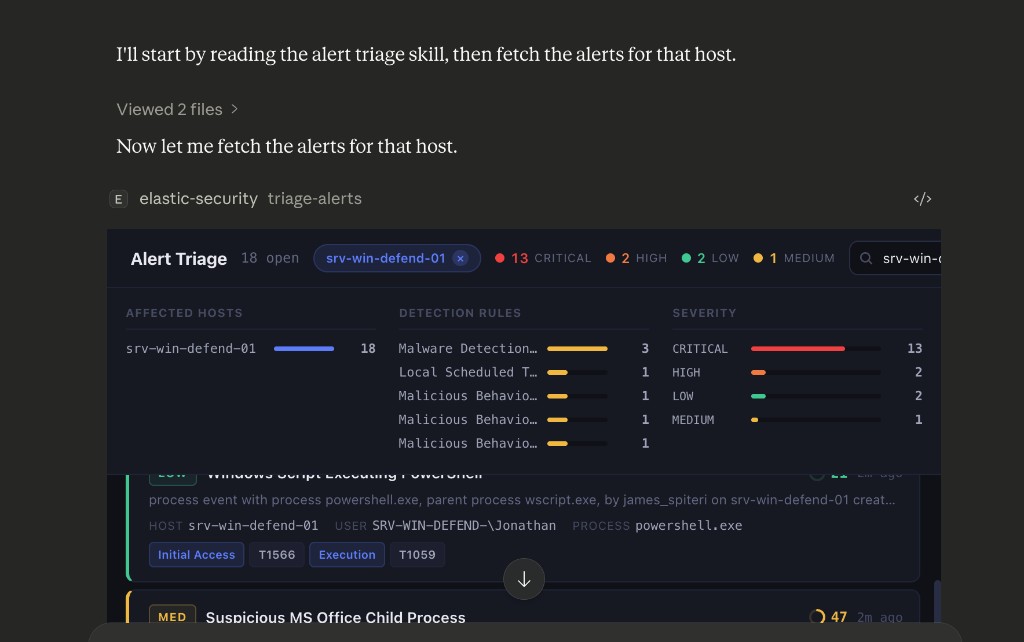Select the triage-alerts tool label
Screen dimensions: 1024x642
coord(314,199)
